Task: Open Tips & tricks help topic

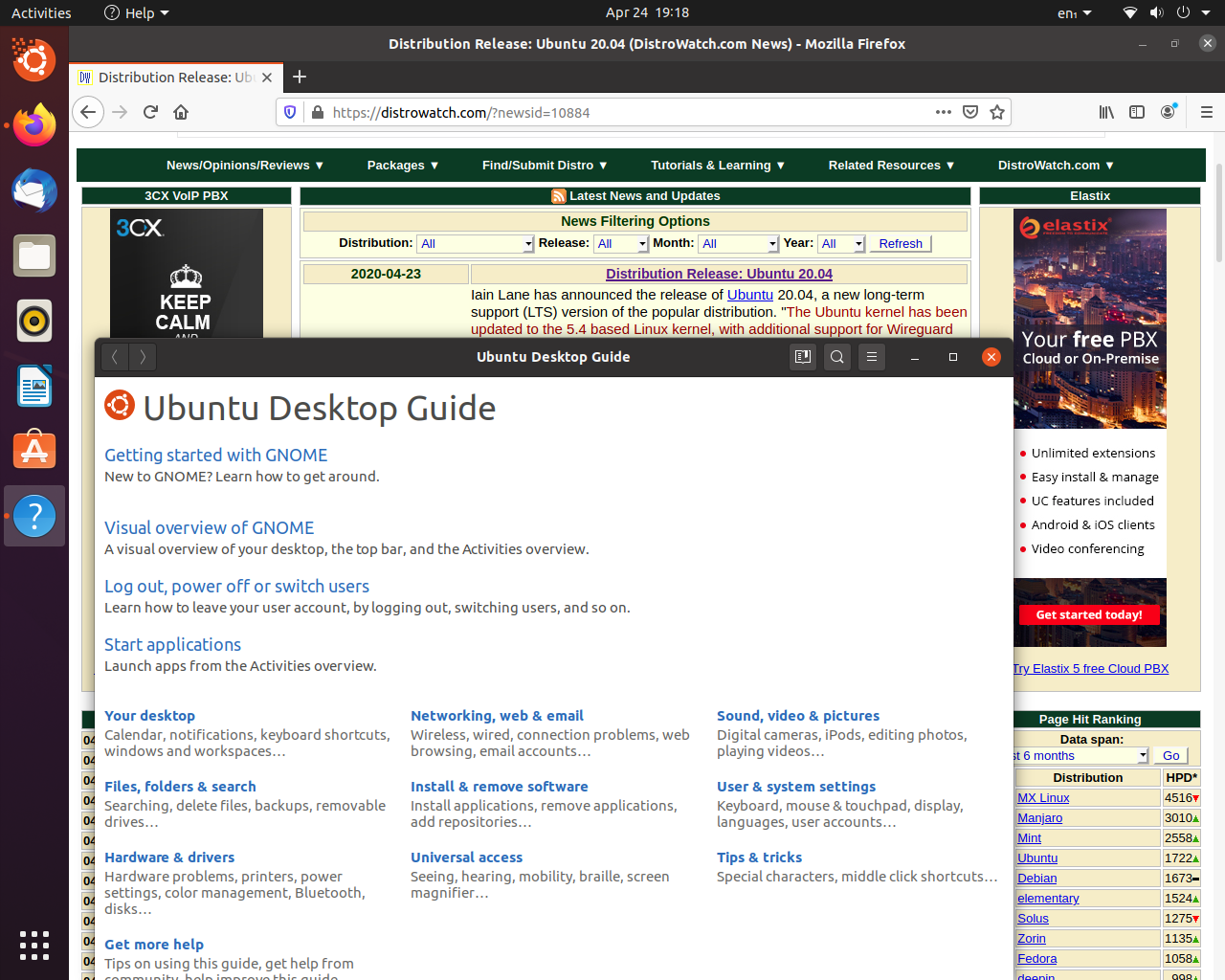Action: (759, 857)
